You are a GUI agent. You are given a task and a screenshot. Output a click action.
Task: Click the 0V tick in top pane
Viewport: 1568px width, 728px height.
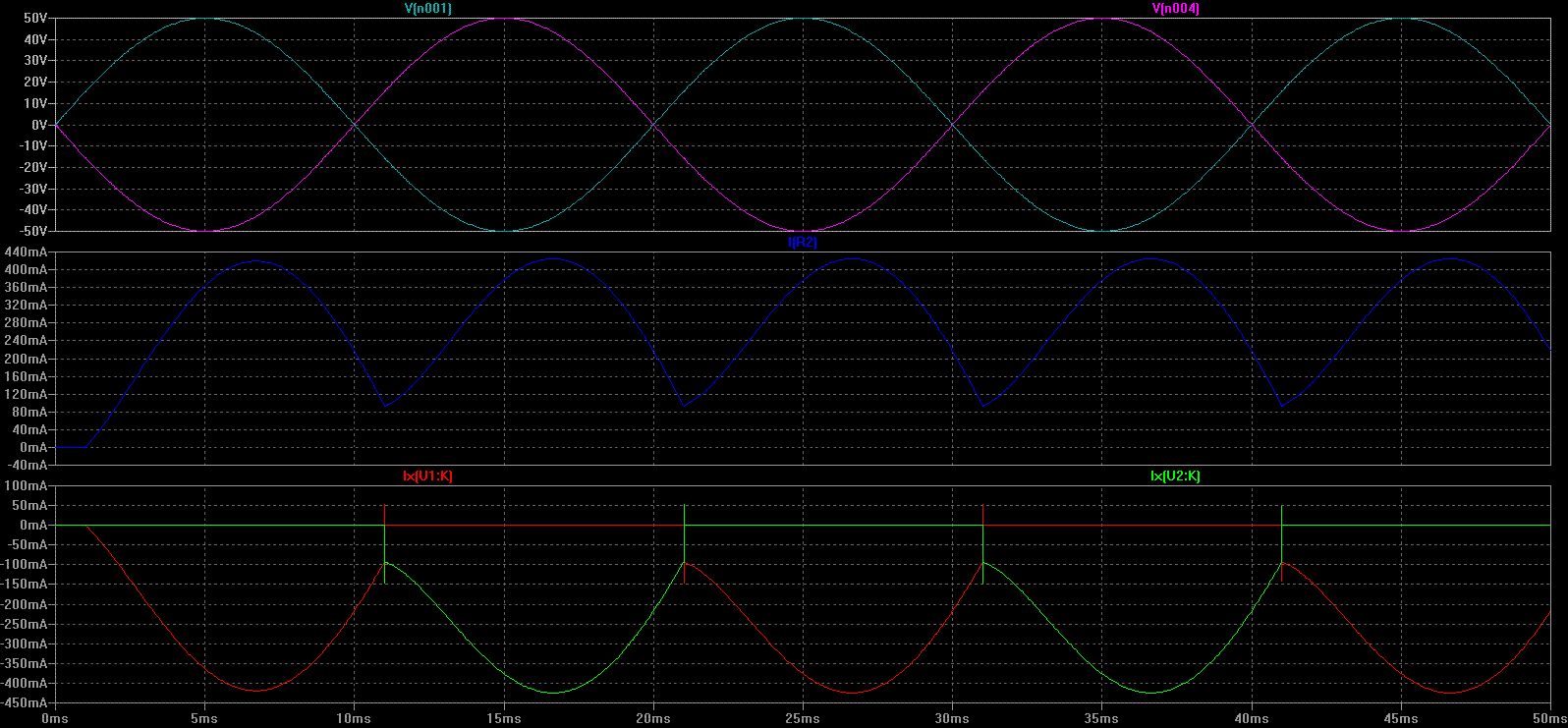(x=38, y=125)
